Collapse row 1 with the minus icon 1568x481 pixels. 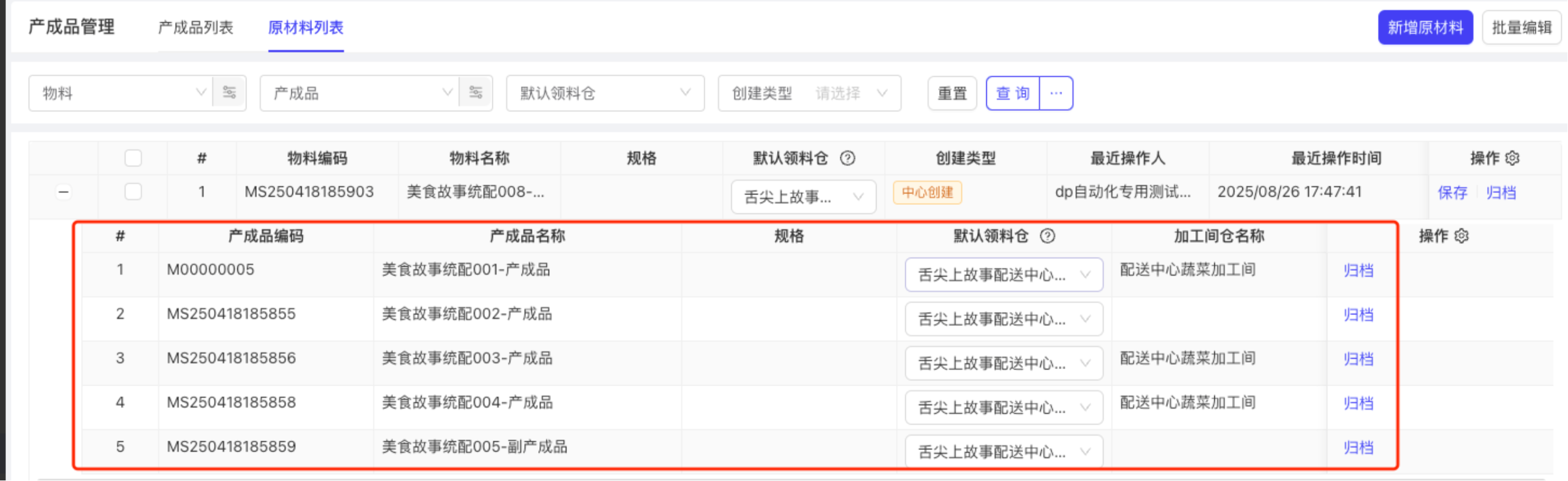pos(63,192)
